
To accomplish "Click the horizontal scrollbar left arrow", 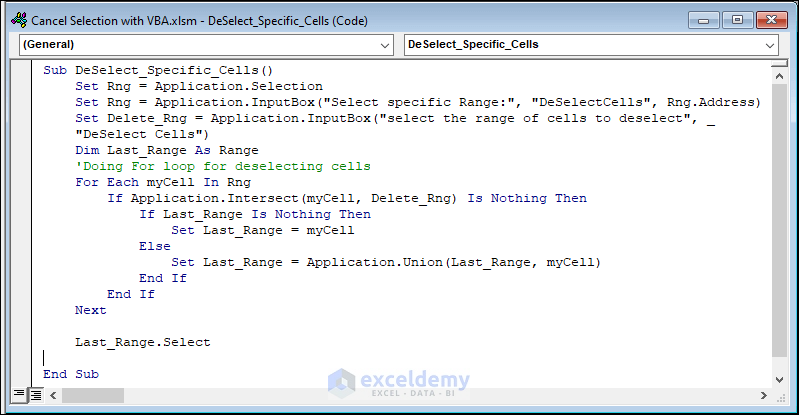I will tap(52, 394).
